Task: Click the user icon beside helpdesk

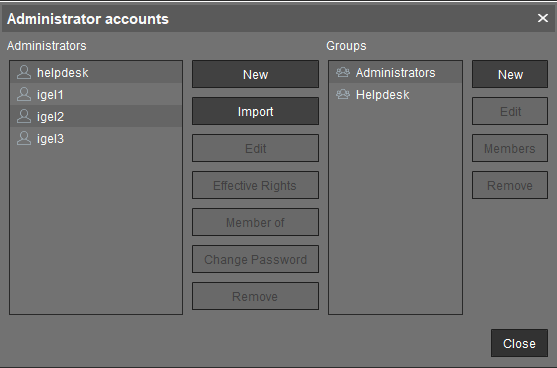Action: [24, 72]
